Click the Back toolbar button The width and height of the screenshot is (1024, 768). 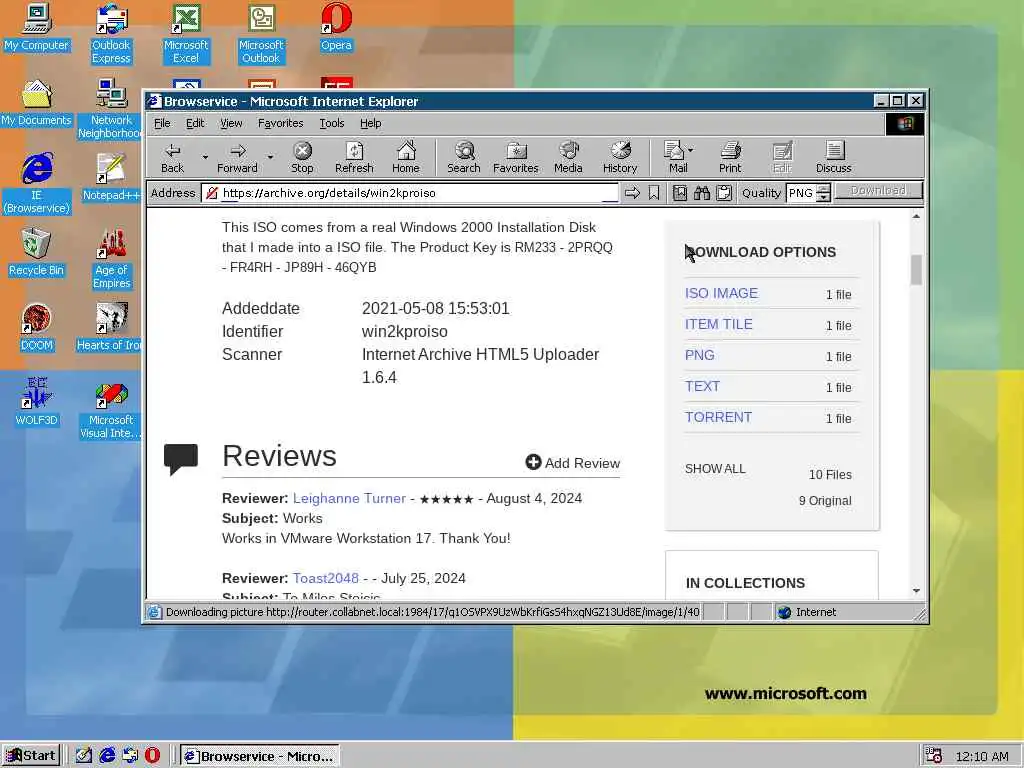[x=172, y=158]
